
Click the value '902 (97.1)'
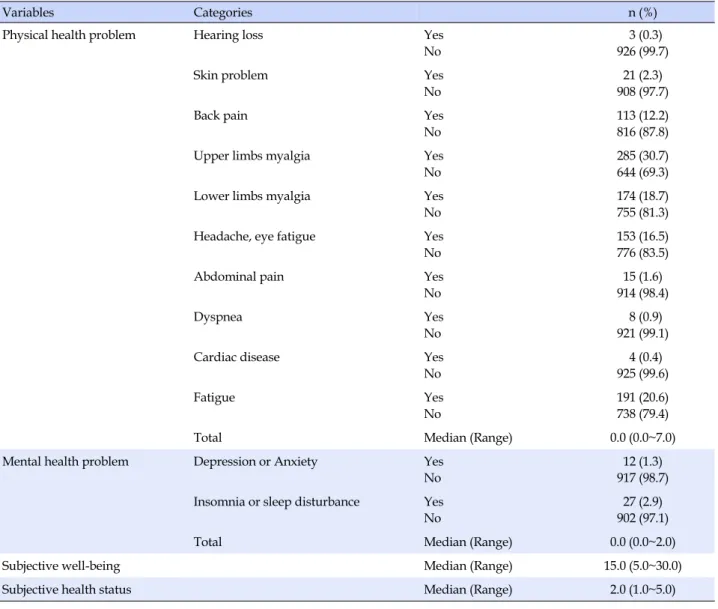pos(642,518)
